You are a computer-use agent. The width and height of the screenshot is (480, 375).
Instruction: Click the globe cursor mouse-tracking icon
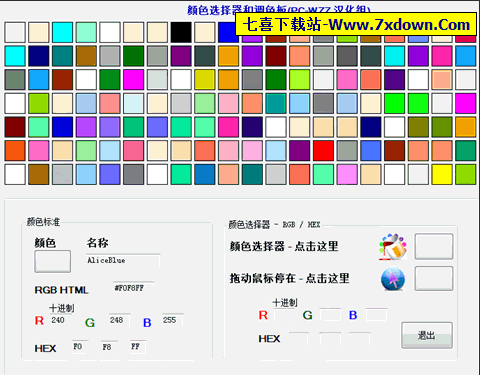click(393, 279)
